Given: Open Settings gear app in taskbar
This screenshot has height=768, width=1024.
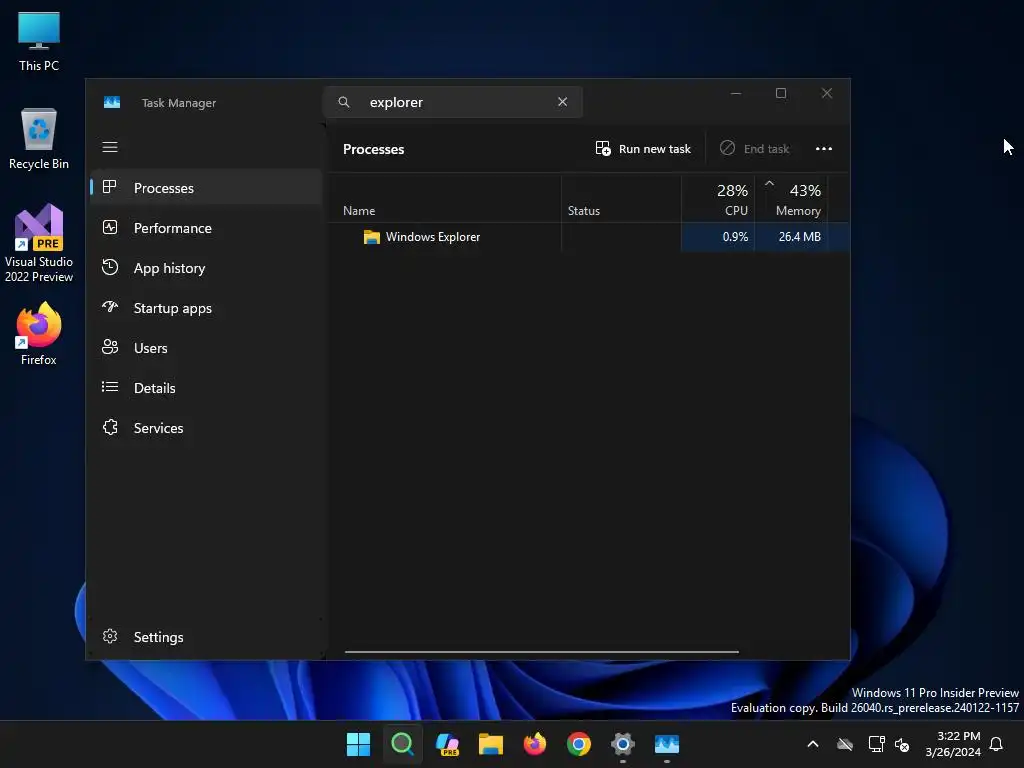Looking at the screenshot, I should [x=622, y=744].
